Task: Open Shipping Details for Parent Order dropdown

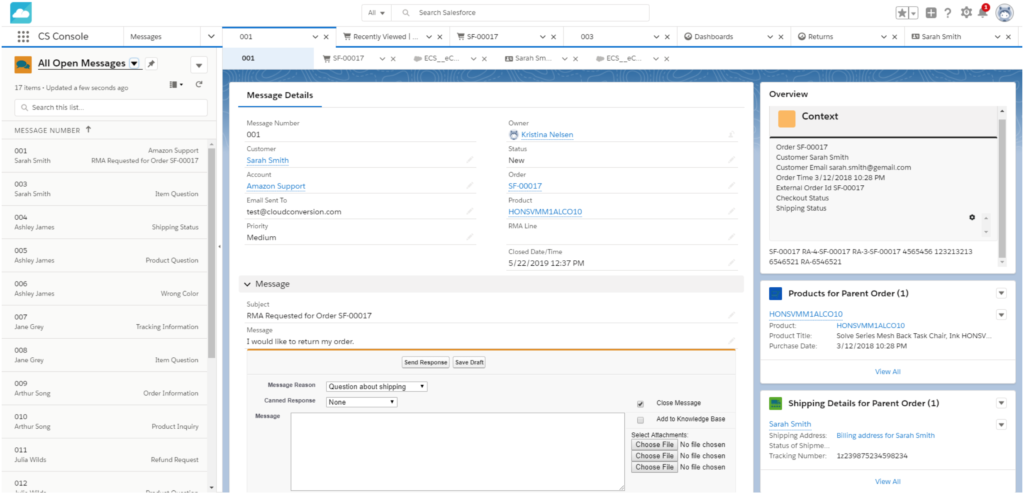Action: pos(1000,403)
